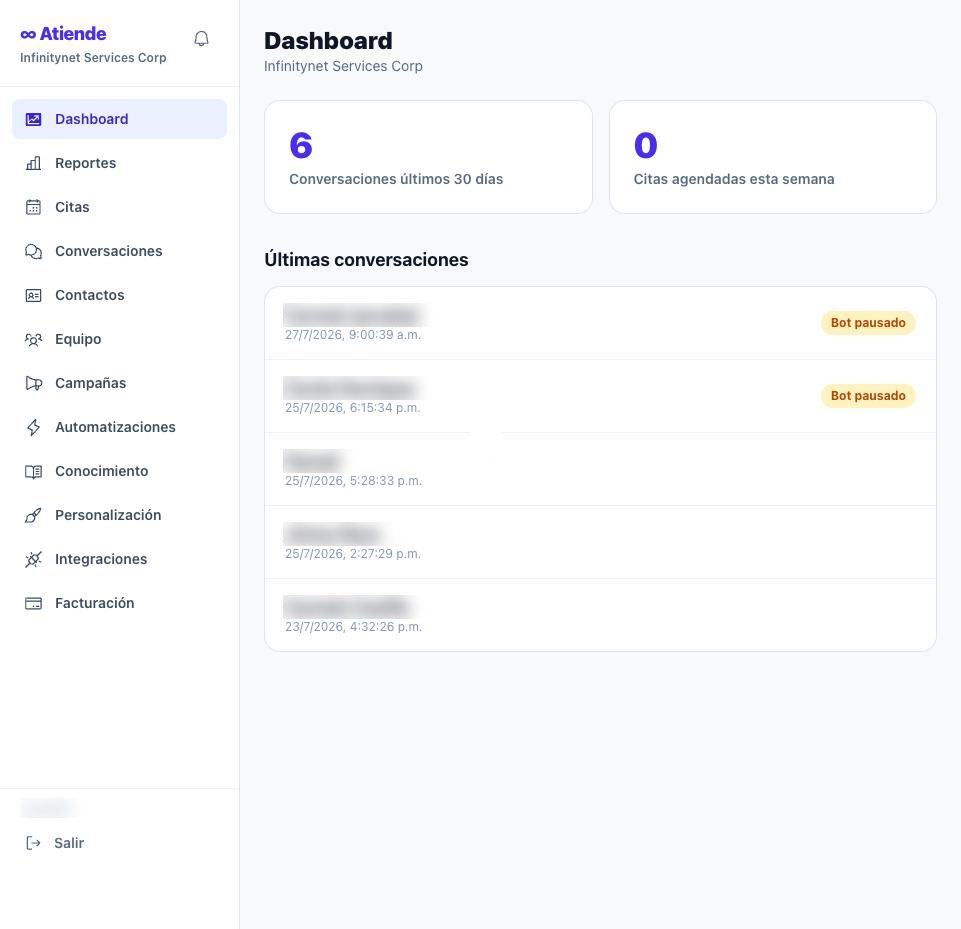
Task: Click the Atiende logo
Action: (x=63, y=34)
